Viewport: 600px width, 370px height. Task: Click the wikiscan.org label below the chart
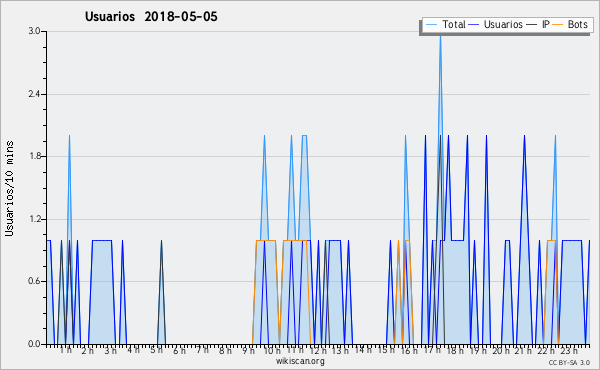coord(300,361)
